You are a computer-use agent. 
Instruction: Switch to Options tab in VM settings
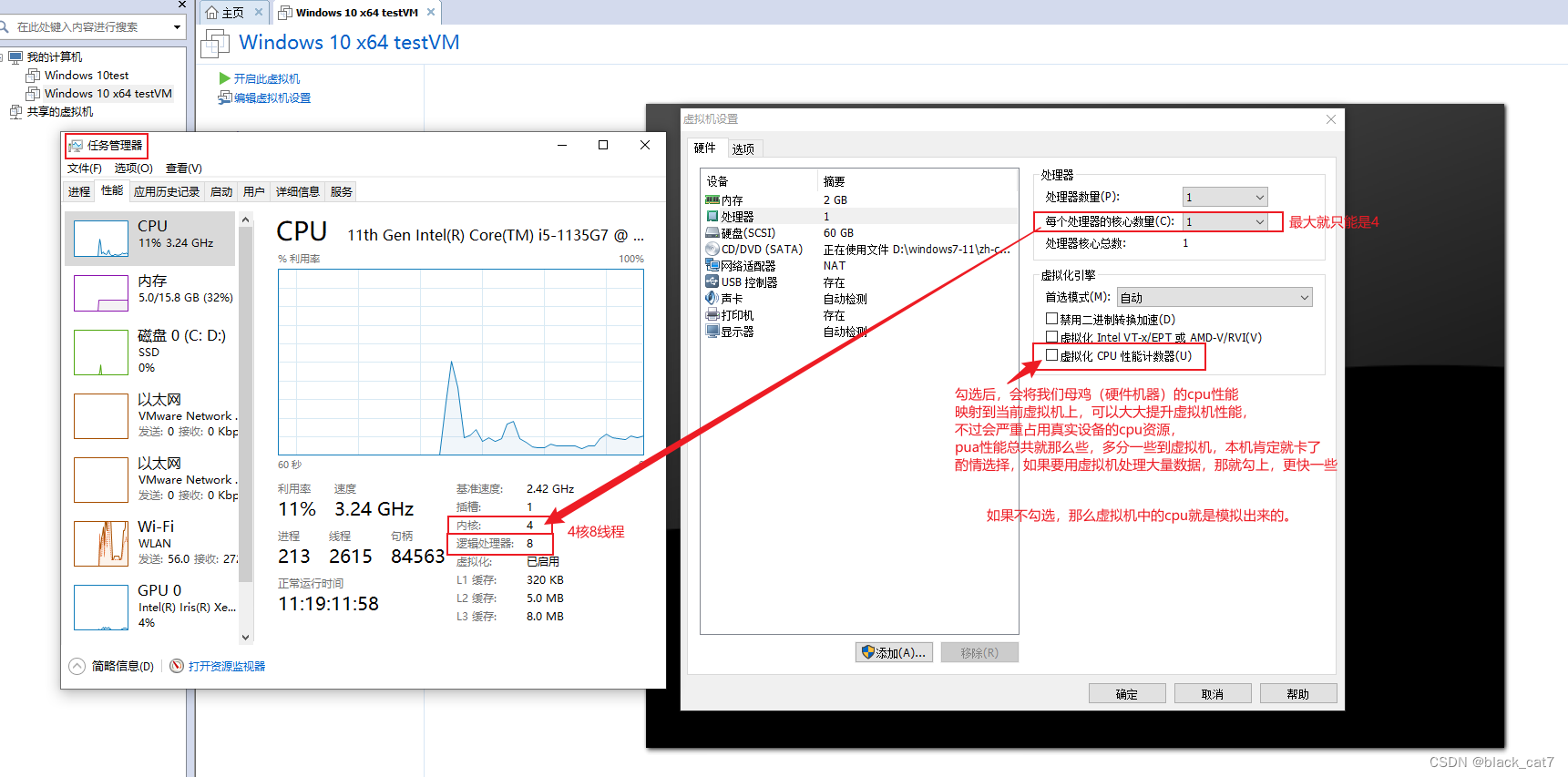[x=743, y=148]
